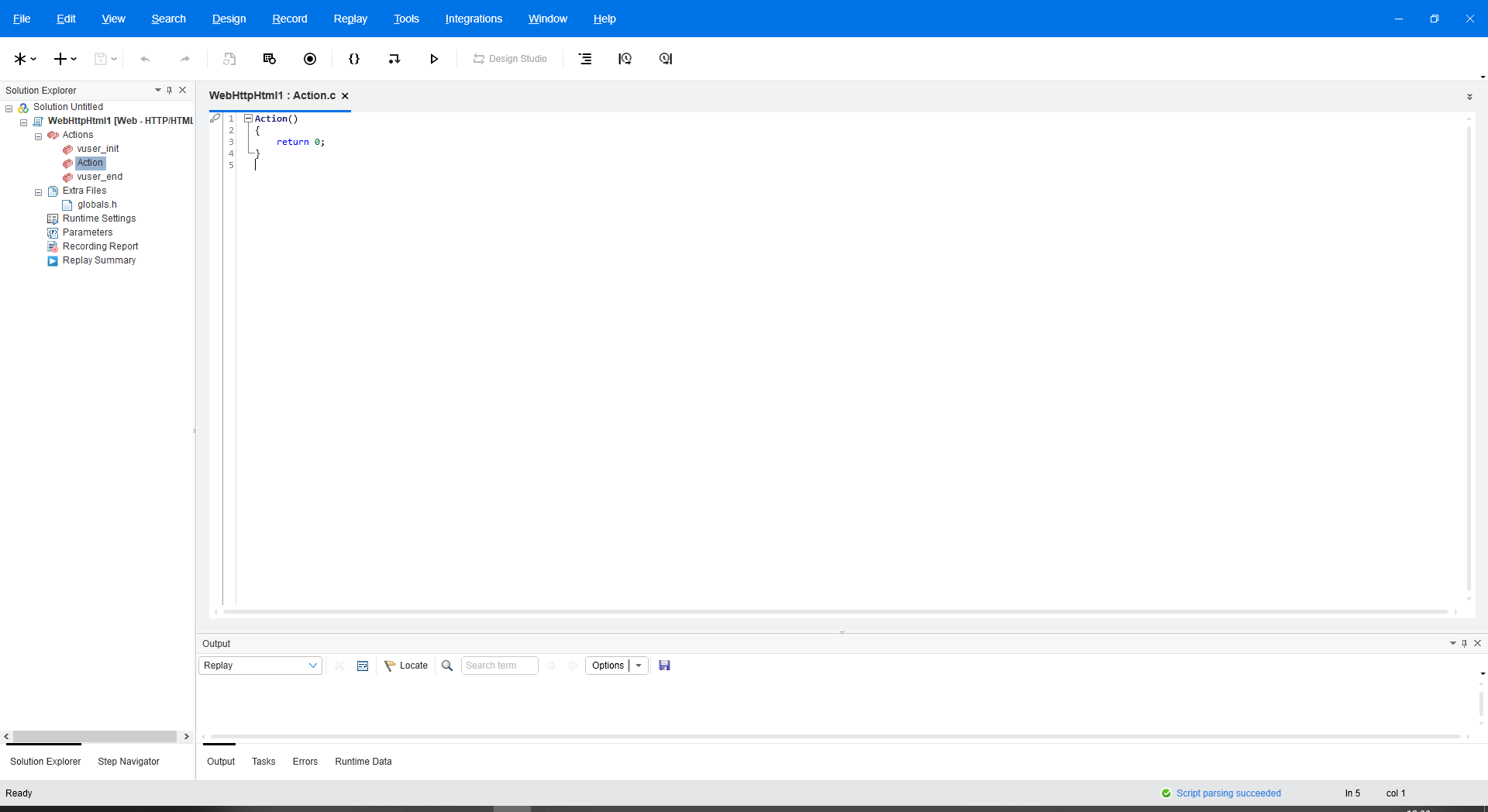Switch to the Runtime Data tab

363,762
